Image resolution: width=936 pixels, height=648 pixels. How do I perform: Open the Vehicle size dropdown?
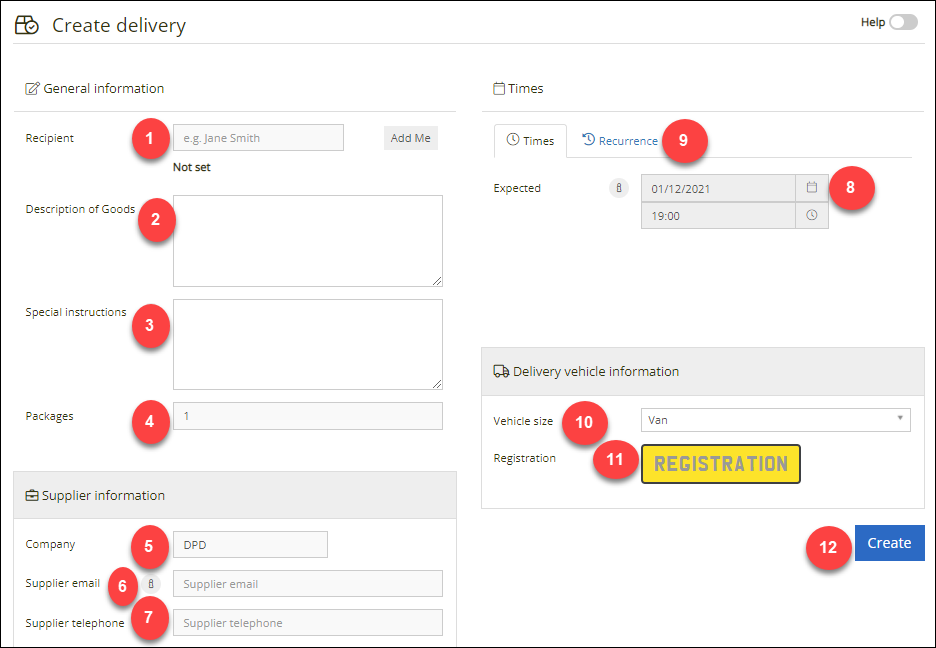click(775, 420)
